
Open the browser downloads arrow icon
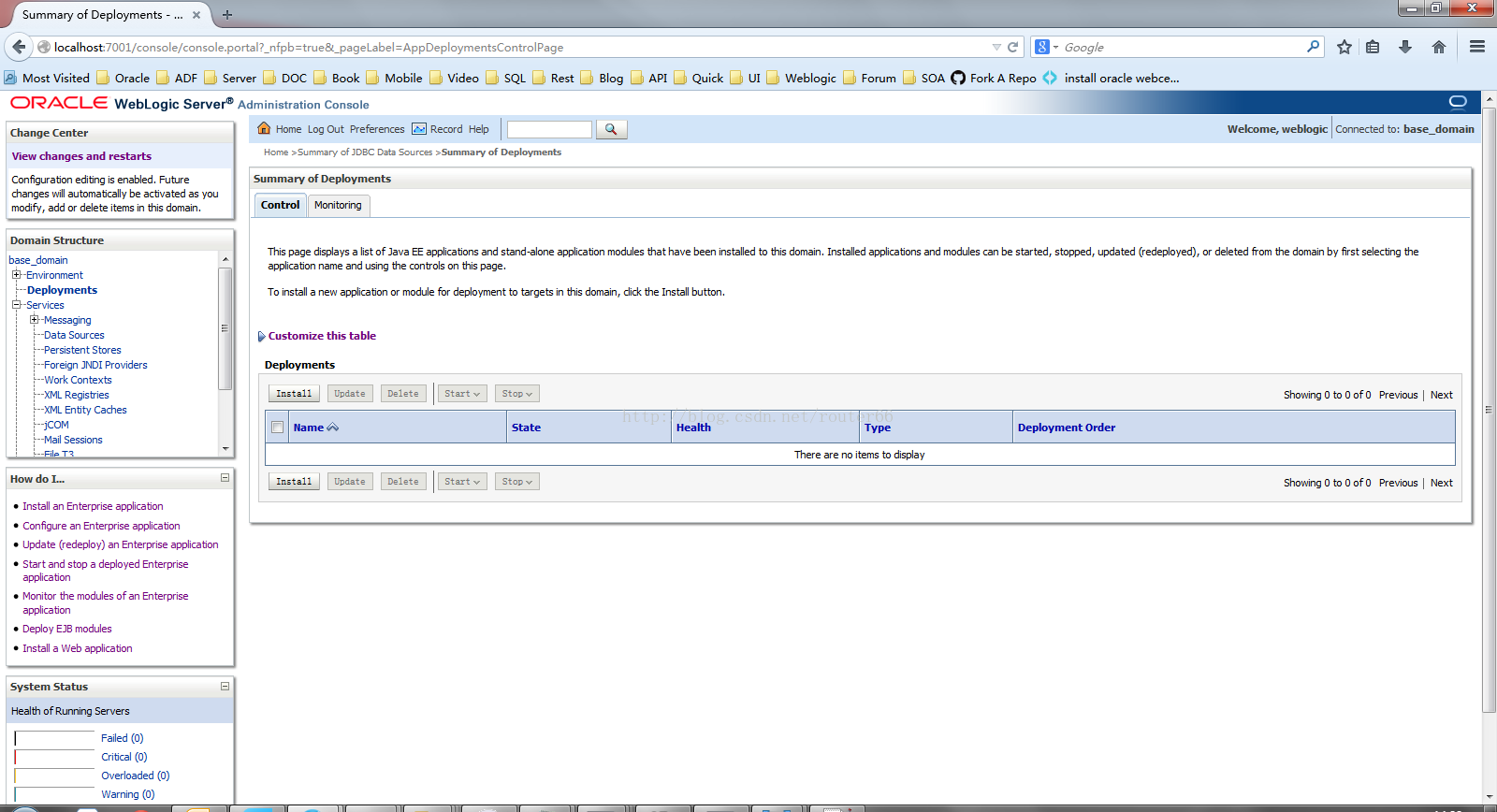1405,47
